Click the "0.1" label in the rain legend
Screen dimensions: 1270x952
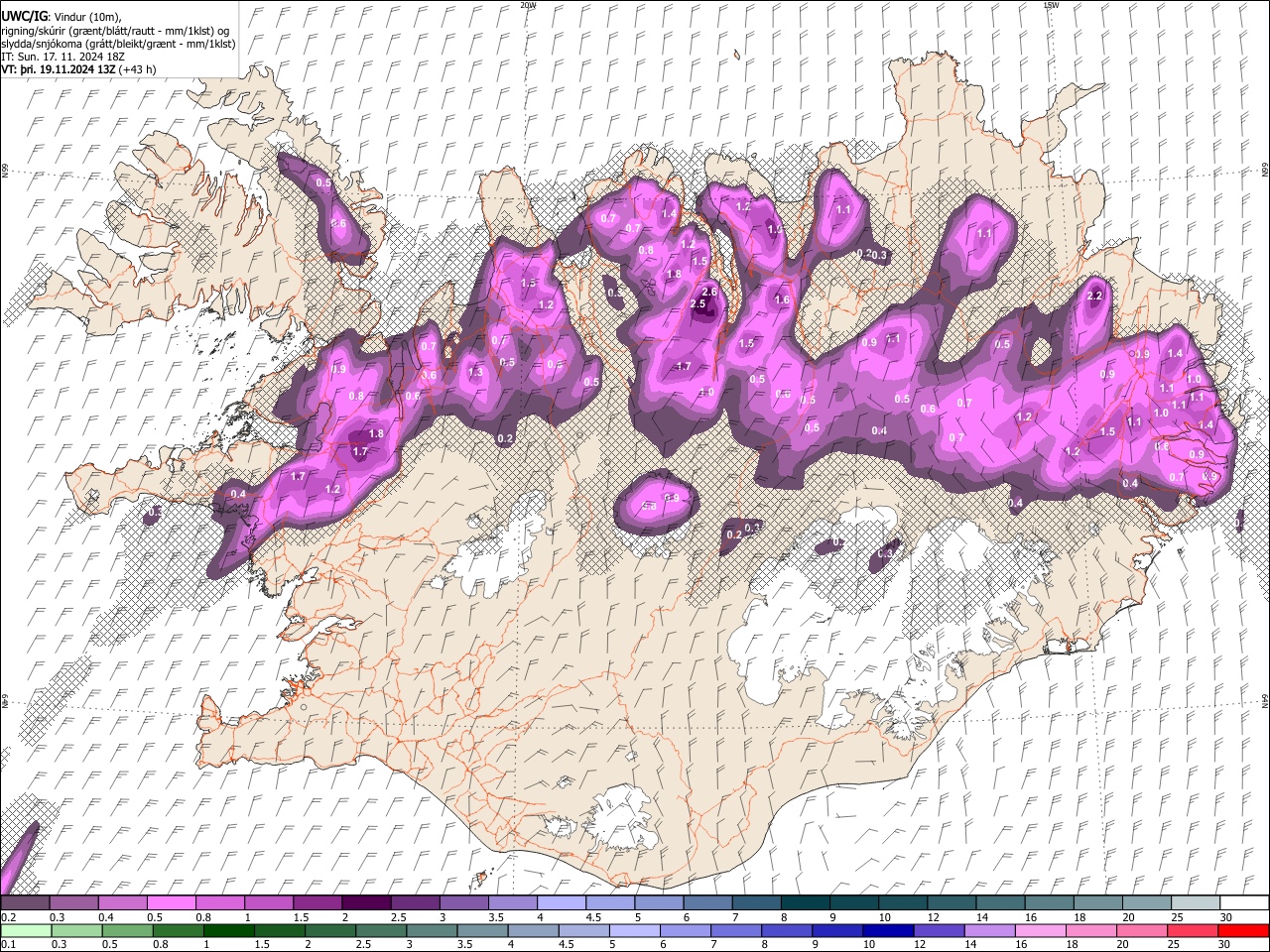point(9,945)
